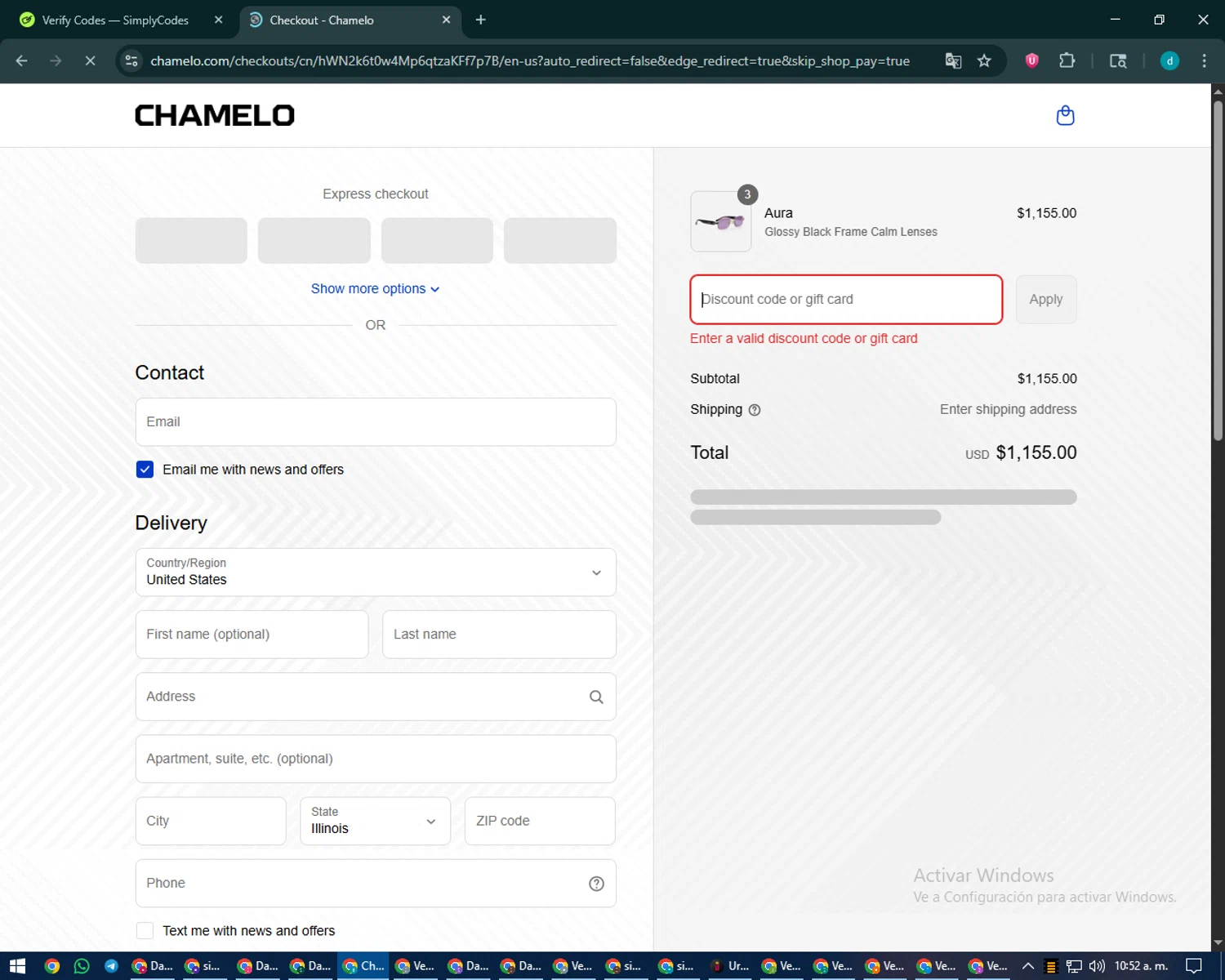Open the uBlock shield extension icon
Screen dimensions: 1225x980
(1031, 60)
